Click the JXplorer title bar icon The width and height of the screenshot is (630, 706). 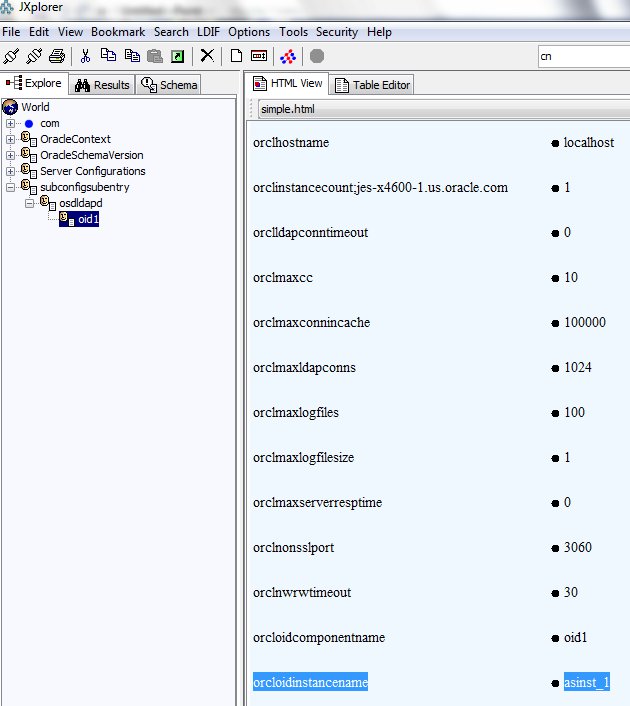[x=7, y=7]
